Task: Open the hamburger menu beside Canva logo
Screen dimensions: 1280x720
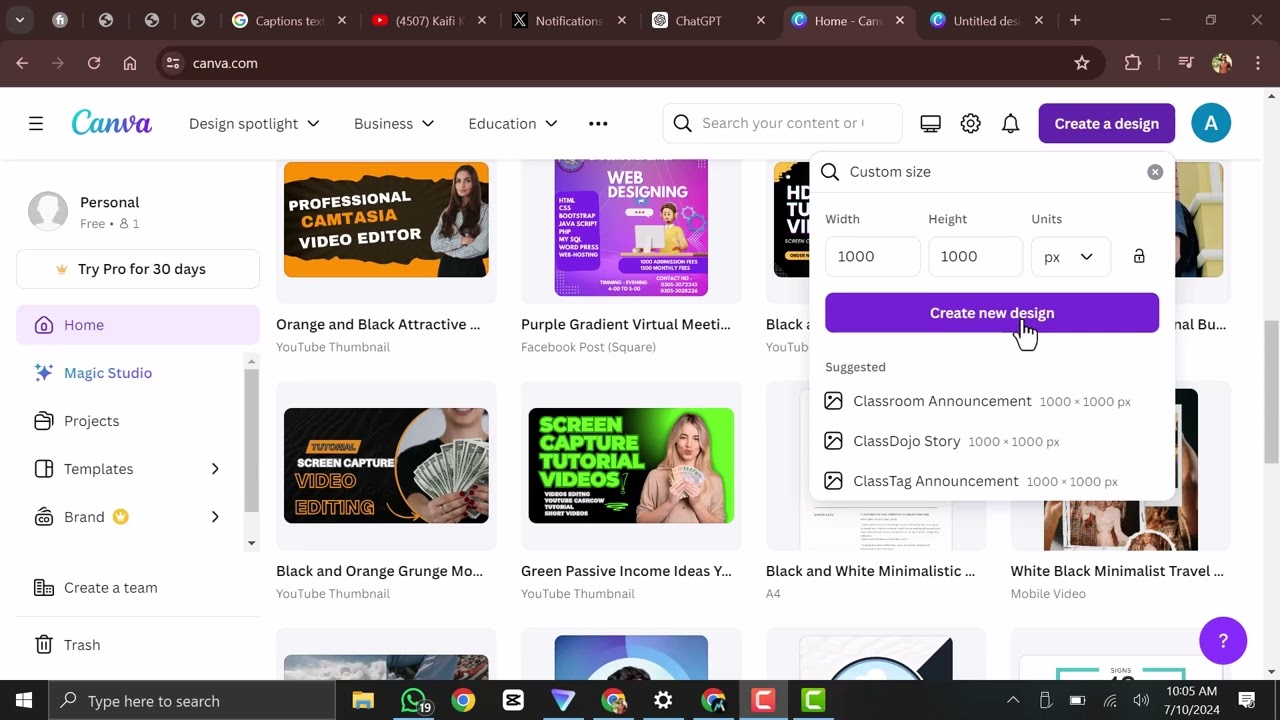Action: point(36,124)
